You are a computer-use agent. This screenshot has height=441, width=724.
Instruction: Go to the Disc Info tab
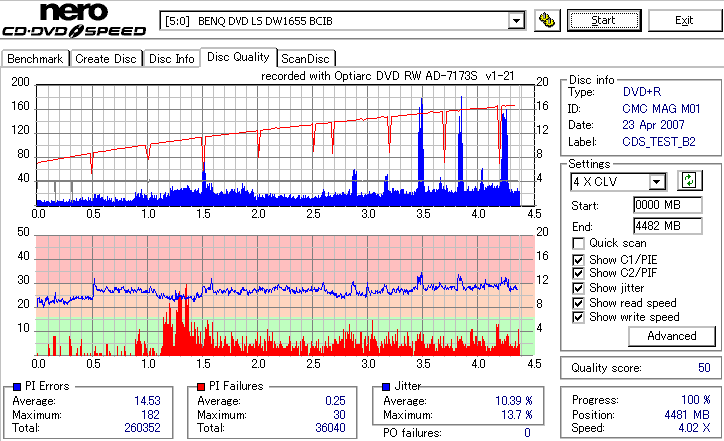pos(172,59)
